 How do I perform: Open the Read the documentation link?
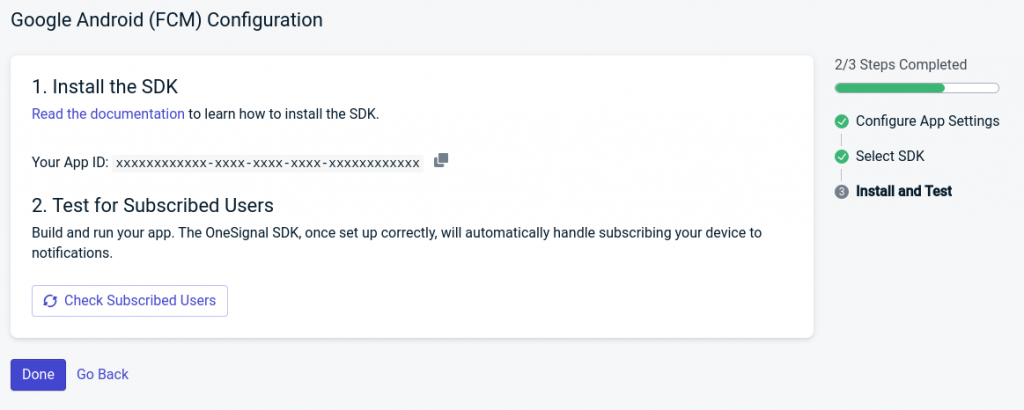(108, 114)
